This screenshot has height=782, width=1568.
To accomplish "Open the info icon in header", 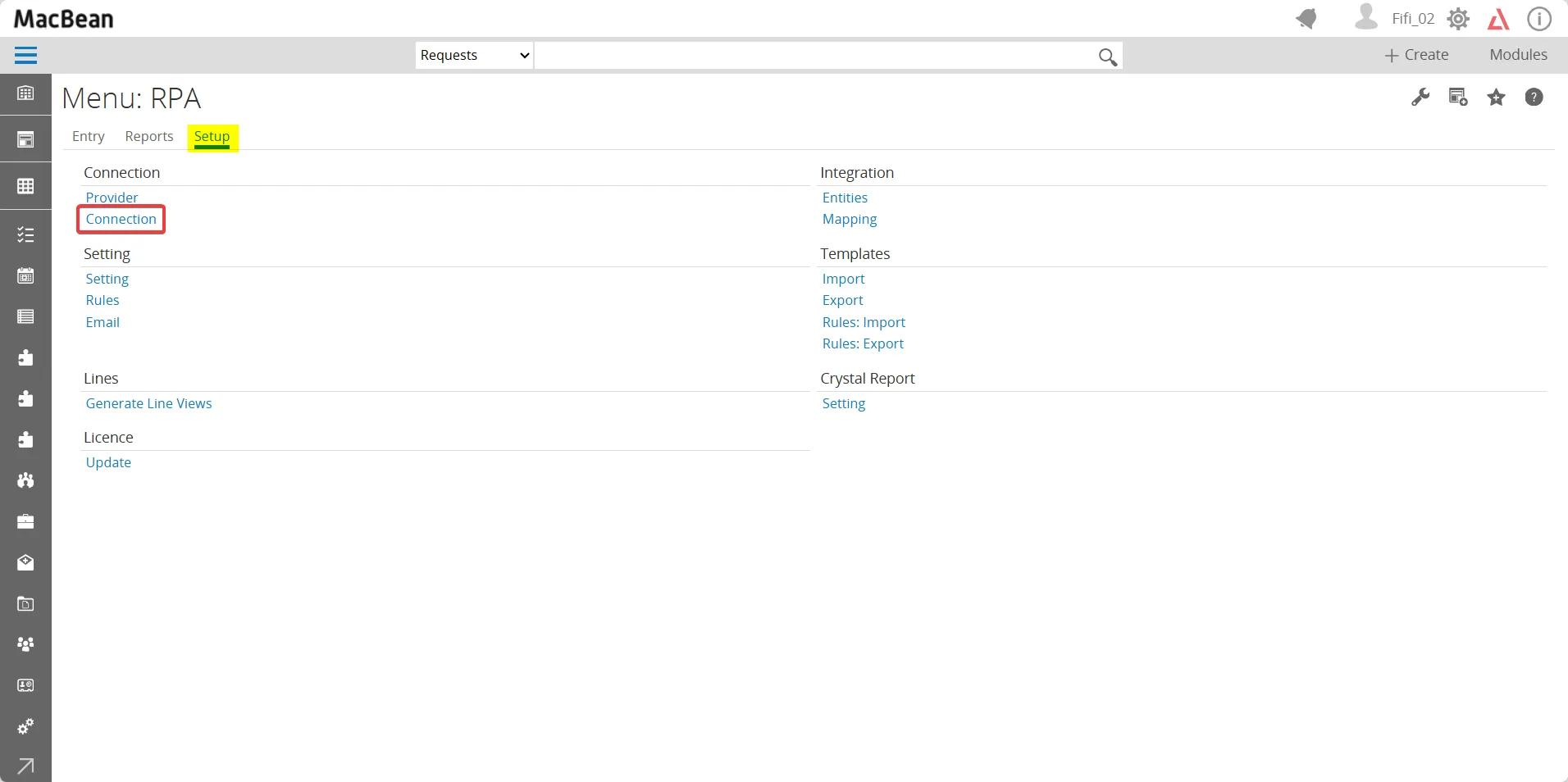I will coord(1539,19).
